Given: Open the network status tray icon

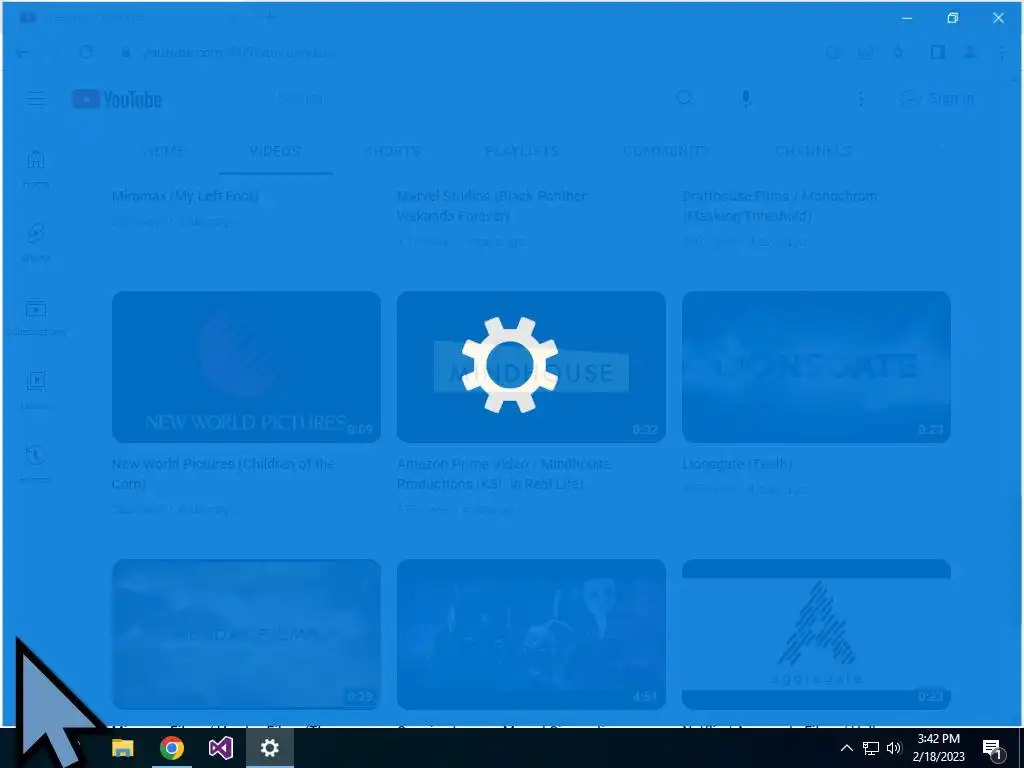Looking at the screenshot, I should 871,748.
